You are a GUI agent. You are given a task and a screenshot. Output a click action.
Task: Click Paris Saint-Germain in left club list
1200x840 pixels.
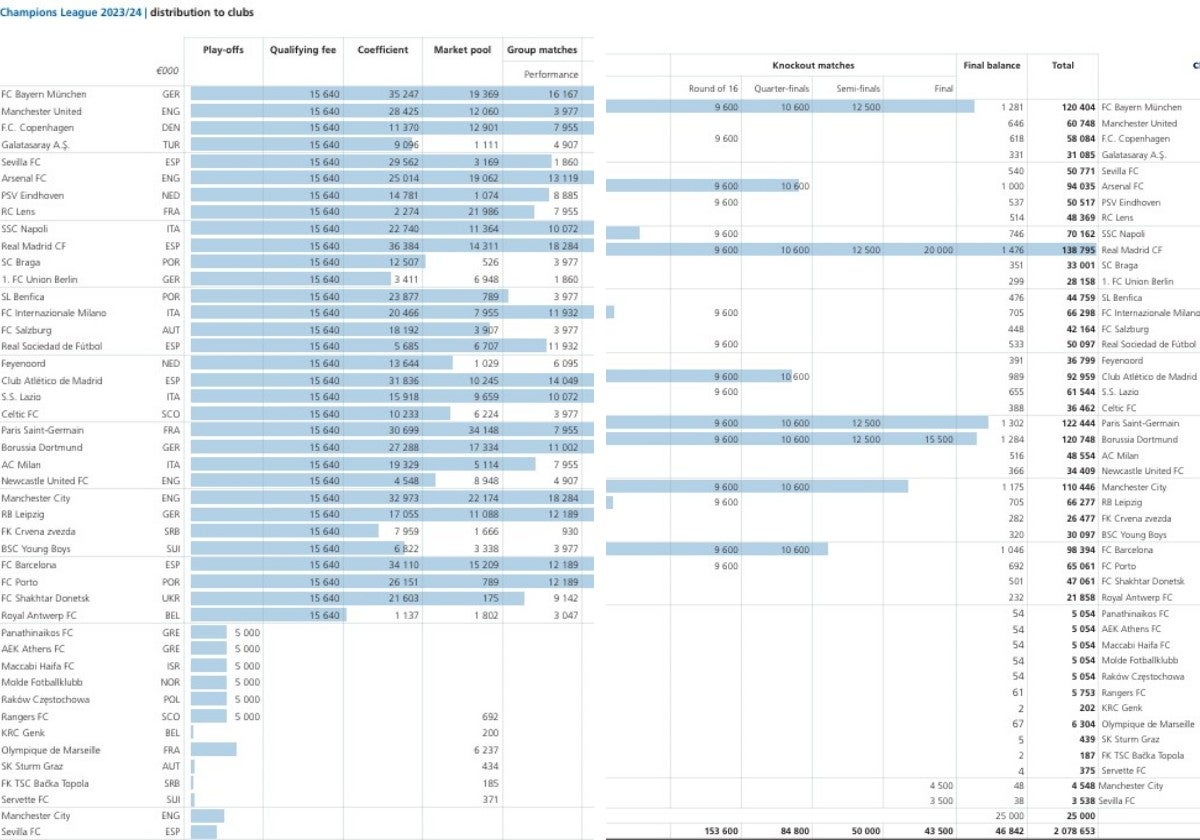pyautogui.click(x=41, y=431)
